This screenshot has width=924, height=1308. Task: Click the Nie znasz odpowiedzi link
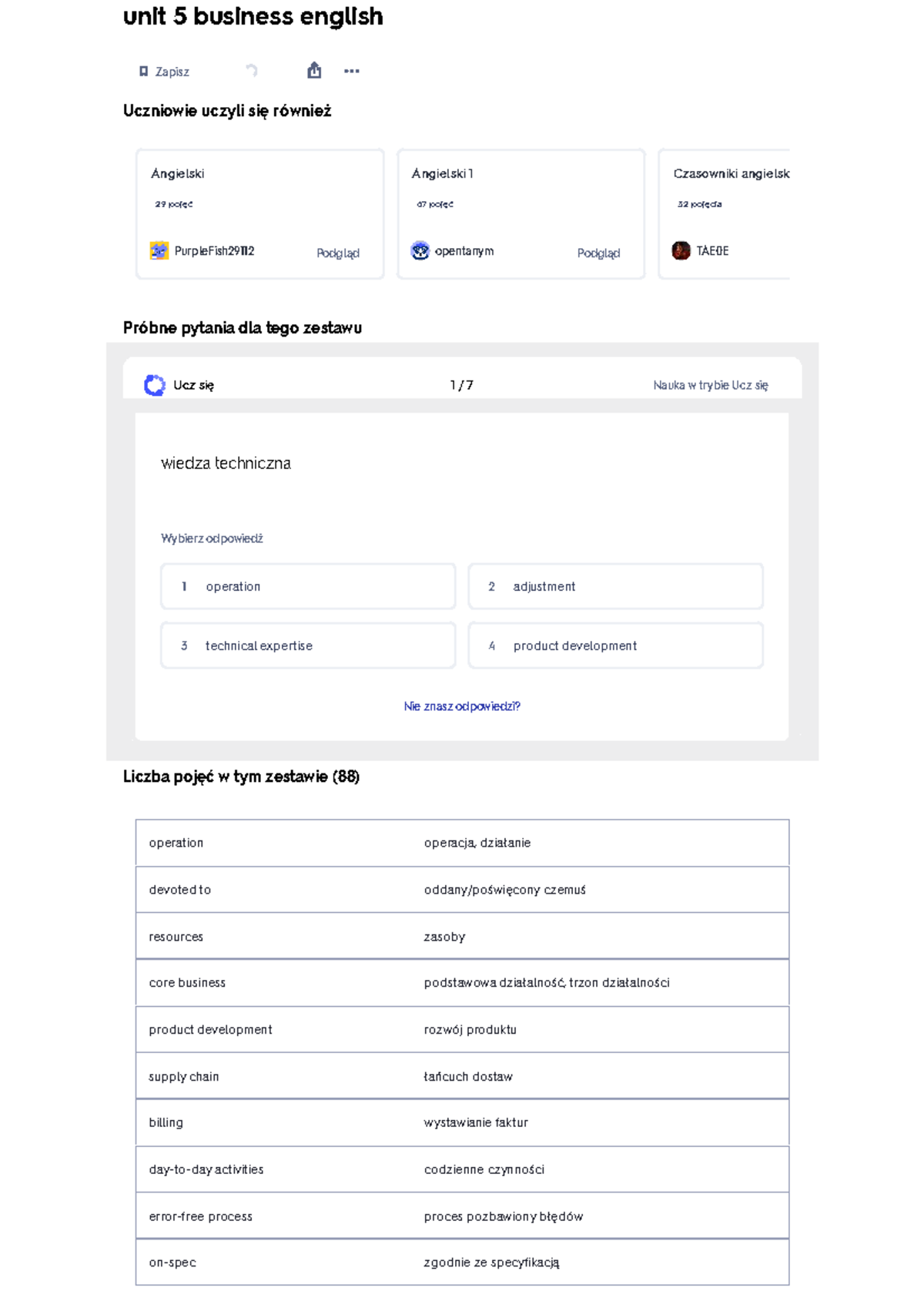coord(462,706)
